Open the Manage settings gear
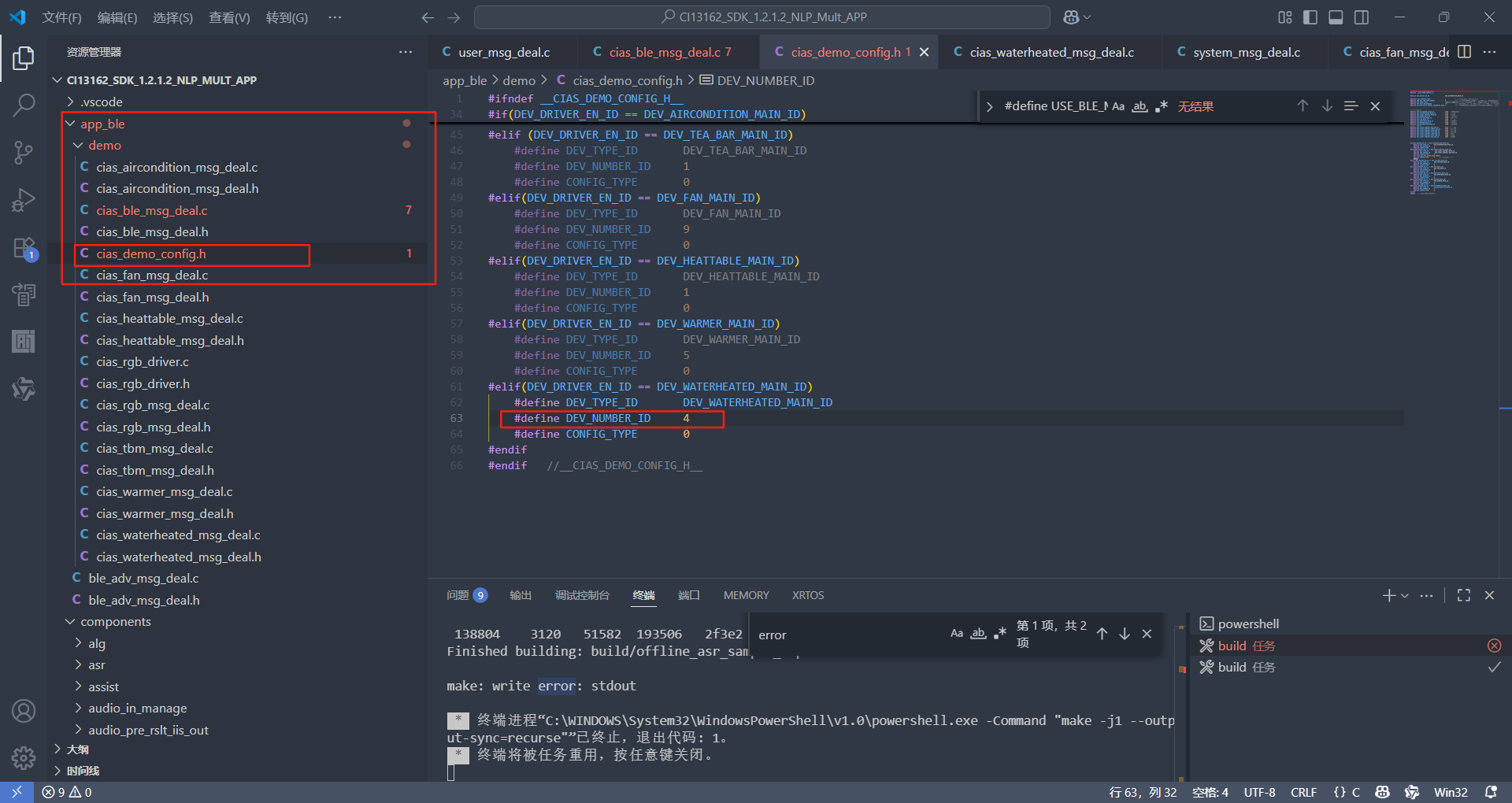This screenshot has height=803, width=1512. point(24,757)
